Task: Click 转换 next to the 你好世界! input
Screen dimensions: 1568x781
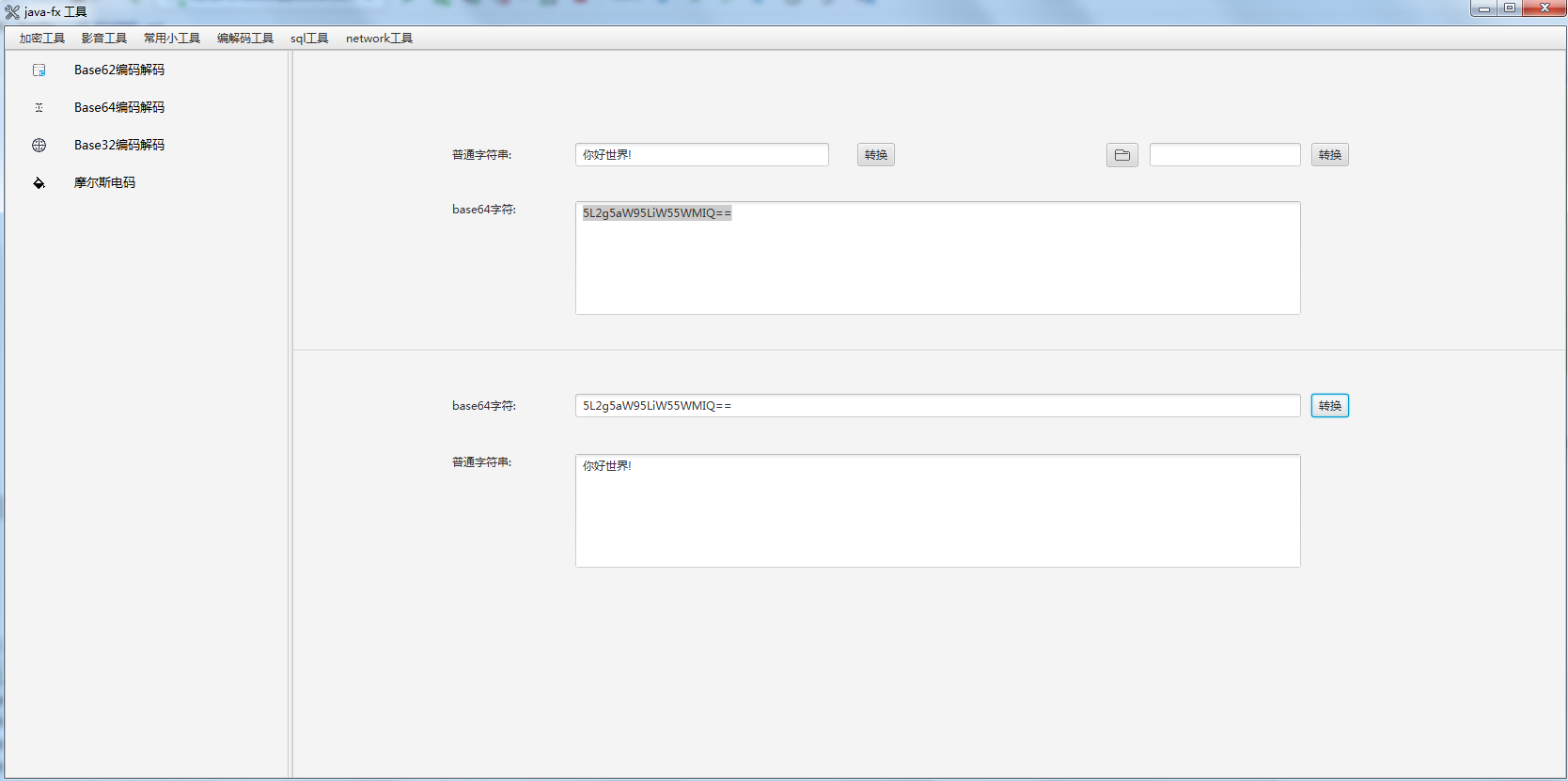Action: click(875, 155)
